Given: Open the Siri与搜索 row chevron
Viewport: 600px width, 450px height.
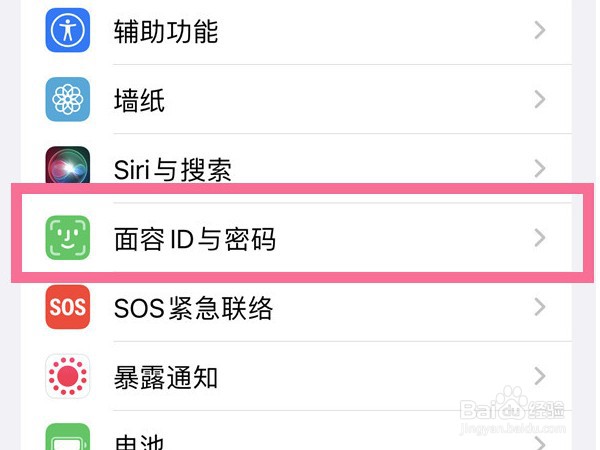Looking at the screenshot, I should pos(540,168).
